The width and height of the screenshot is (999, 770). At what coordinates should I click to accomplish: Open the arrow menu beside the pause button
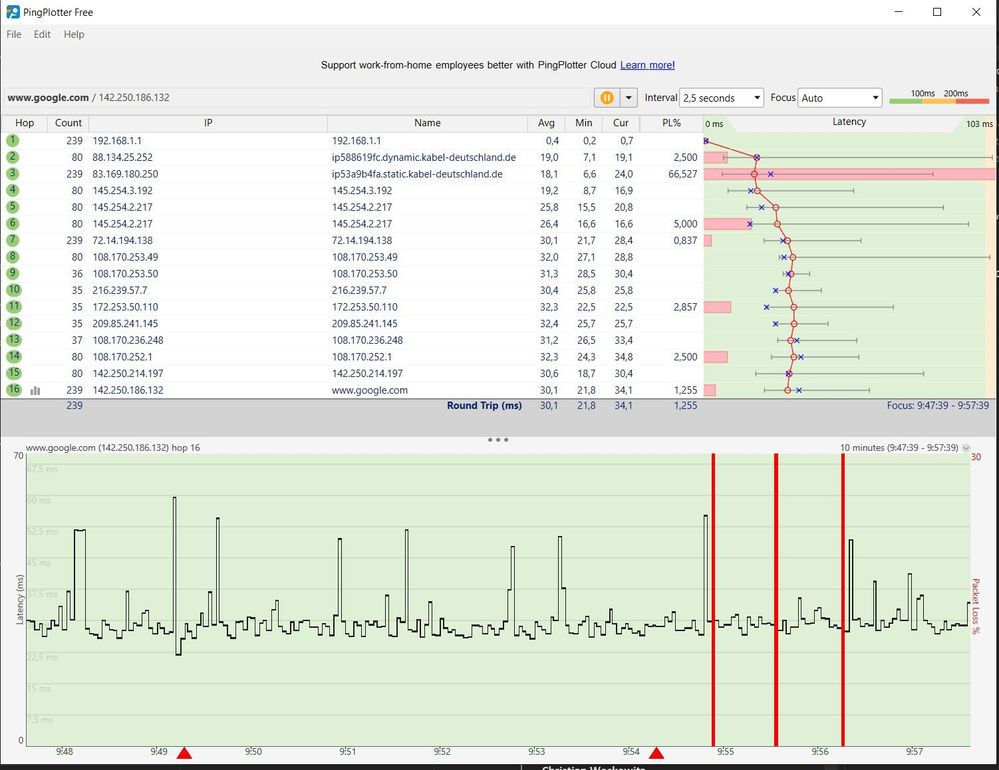click(x=628, y=98)
